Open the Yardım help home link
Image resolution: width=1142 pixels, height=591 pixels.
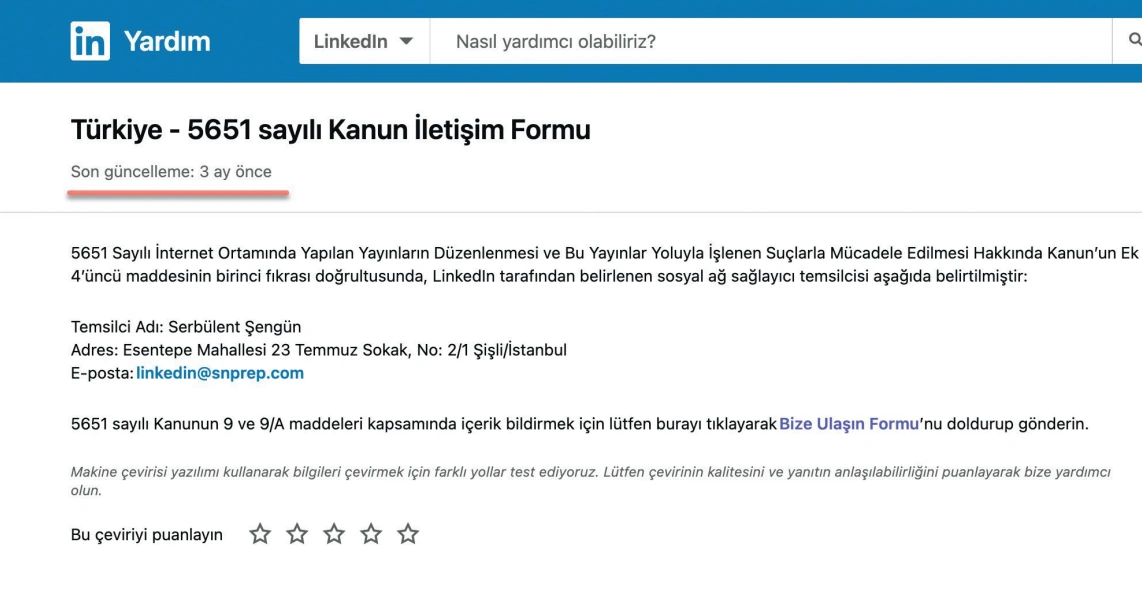[167, 42]
